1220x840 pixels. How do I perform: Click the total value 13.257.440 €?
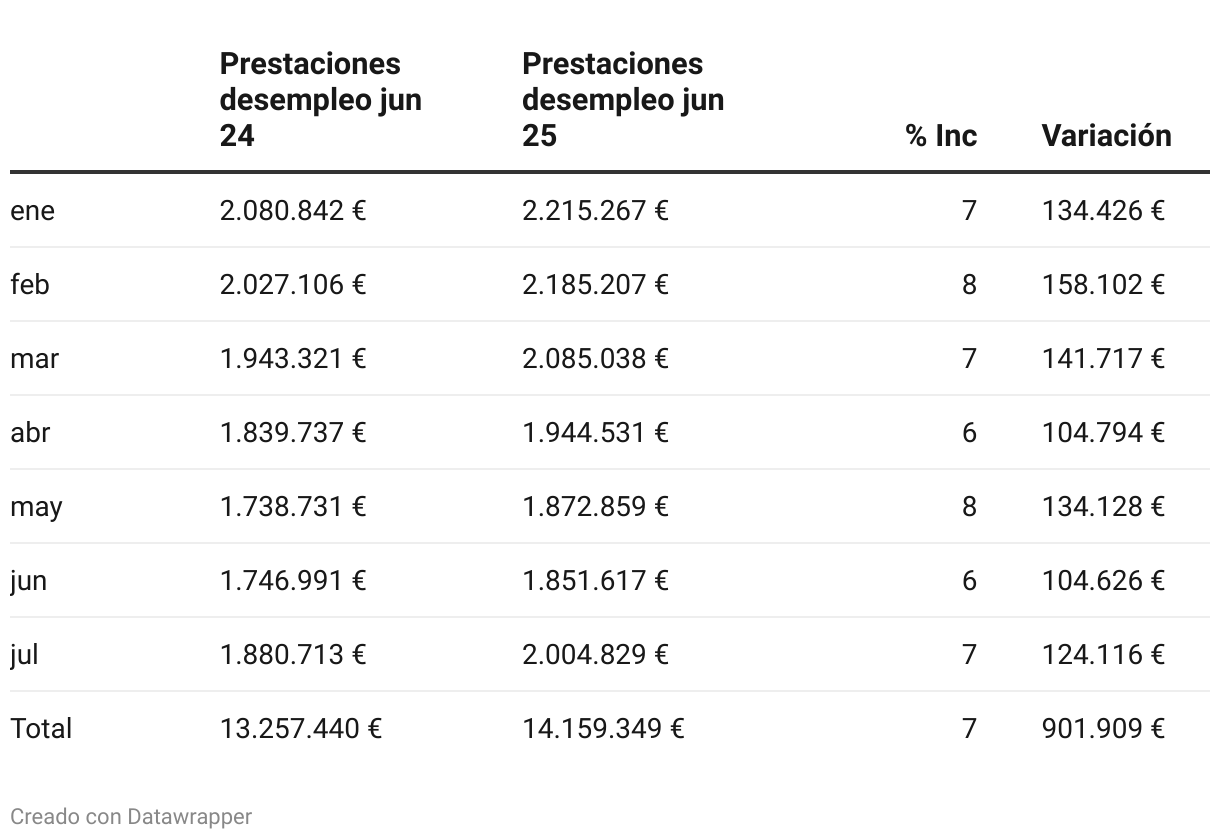coord(301,729)
